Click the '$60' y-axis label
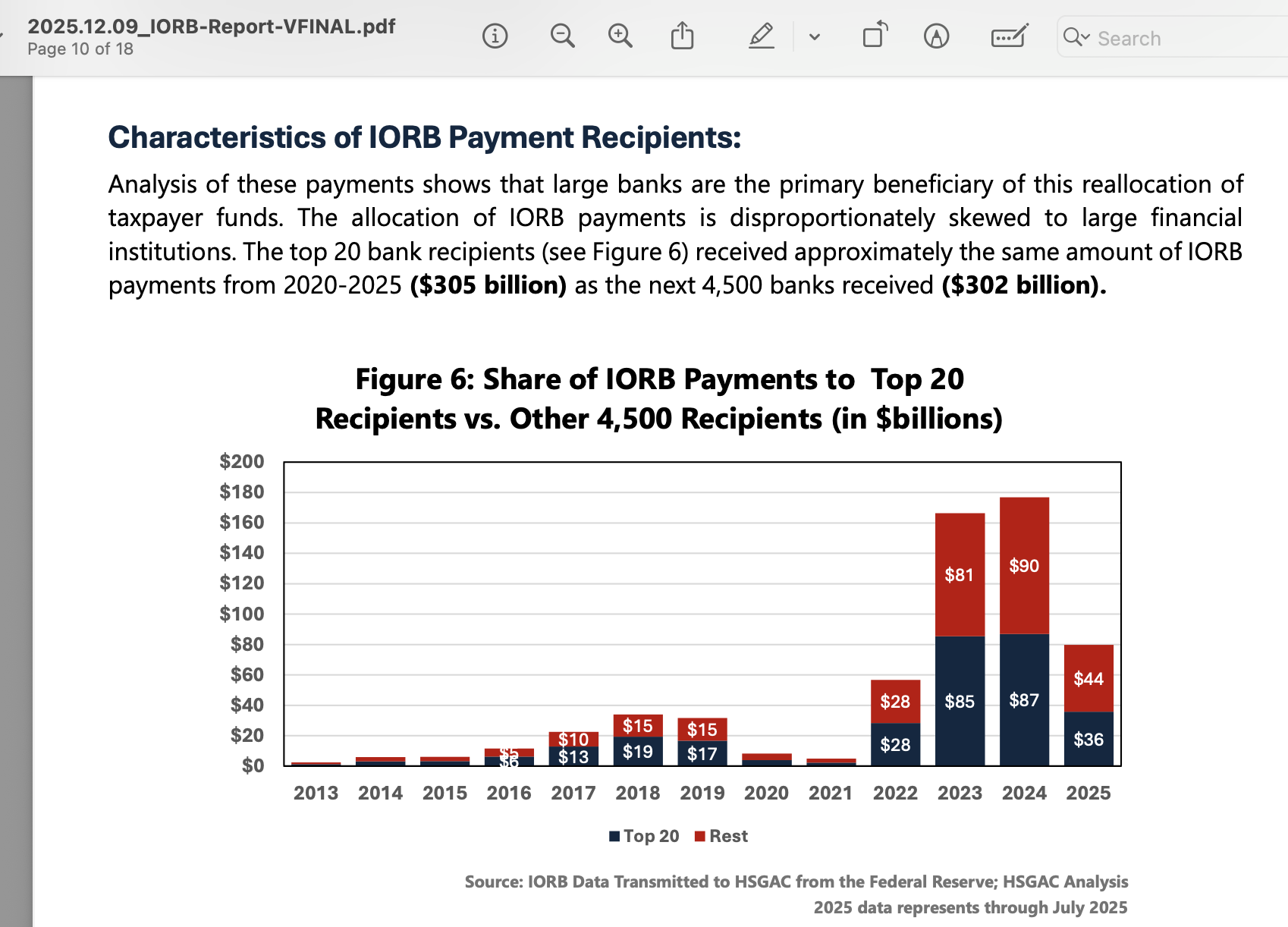The width and height of the screenshot is (1288, 927). click(247, 674)
